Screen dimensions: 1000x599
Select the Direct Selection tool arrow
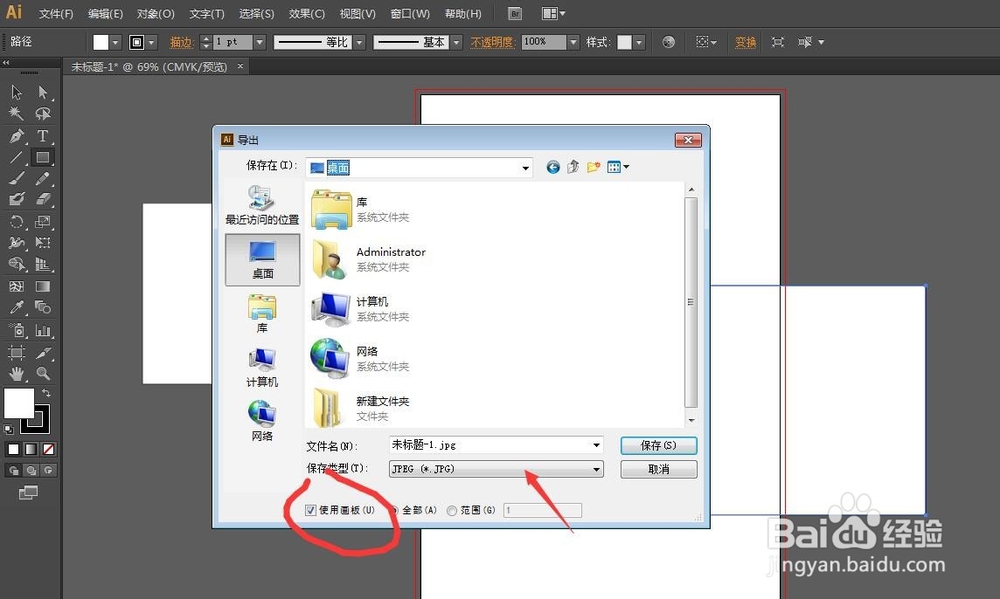click(42, 92)
